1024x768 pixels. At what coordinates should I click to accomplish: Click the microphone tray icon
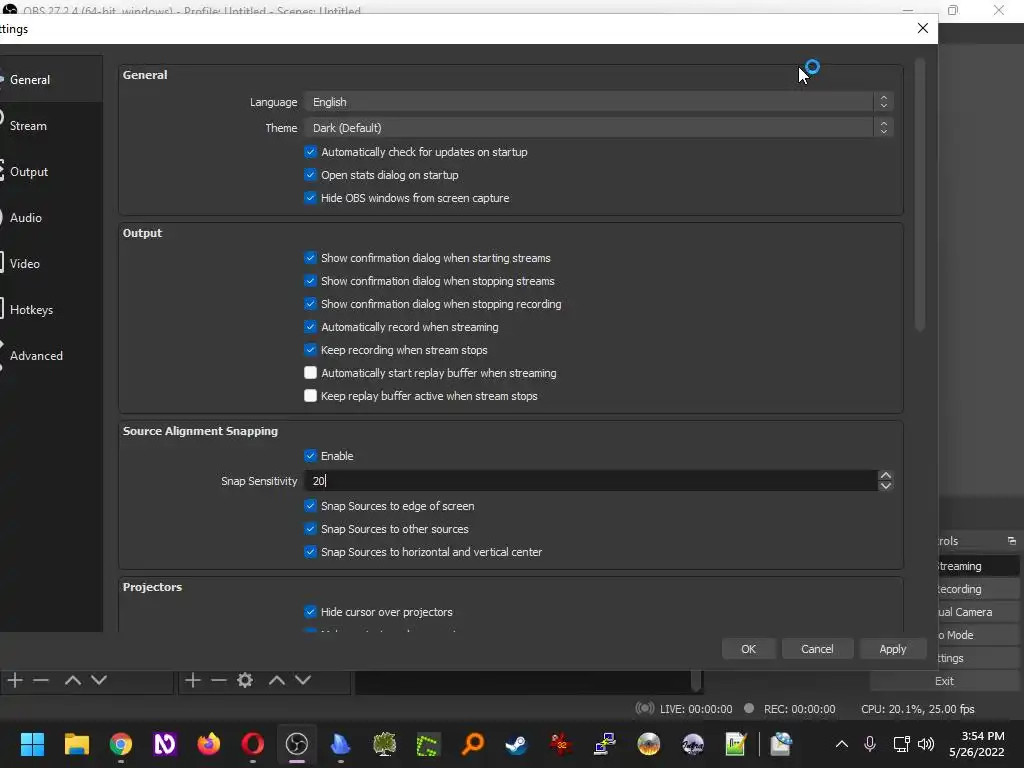pos(870,744)
